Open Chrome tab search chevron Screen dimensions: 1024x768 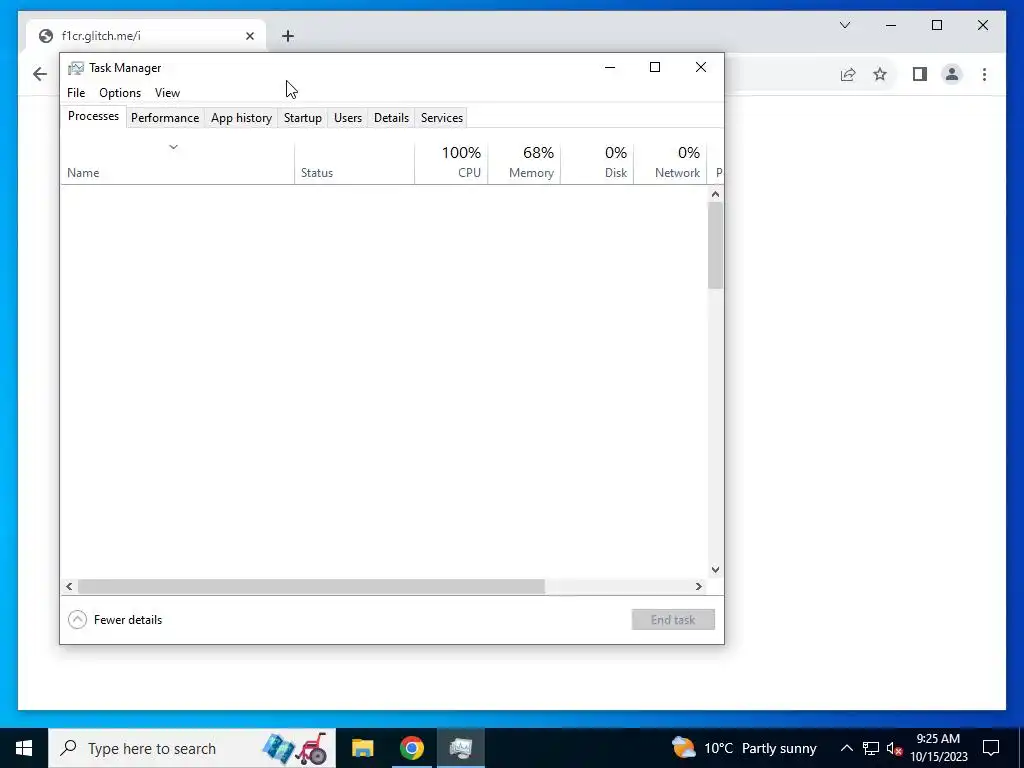pyautogui.click(x=844, y=25)
